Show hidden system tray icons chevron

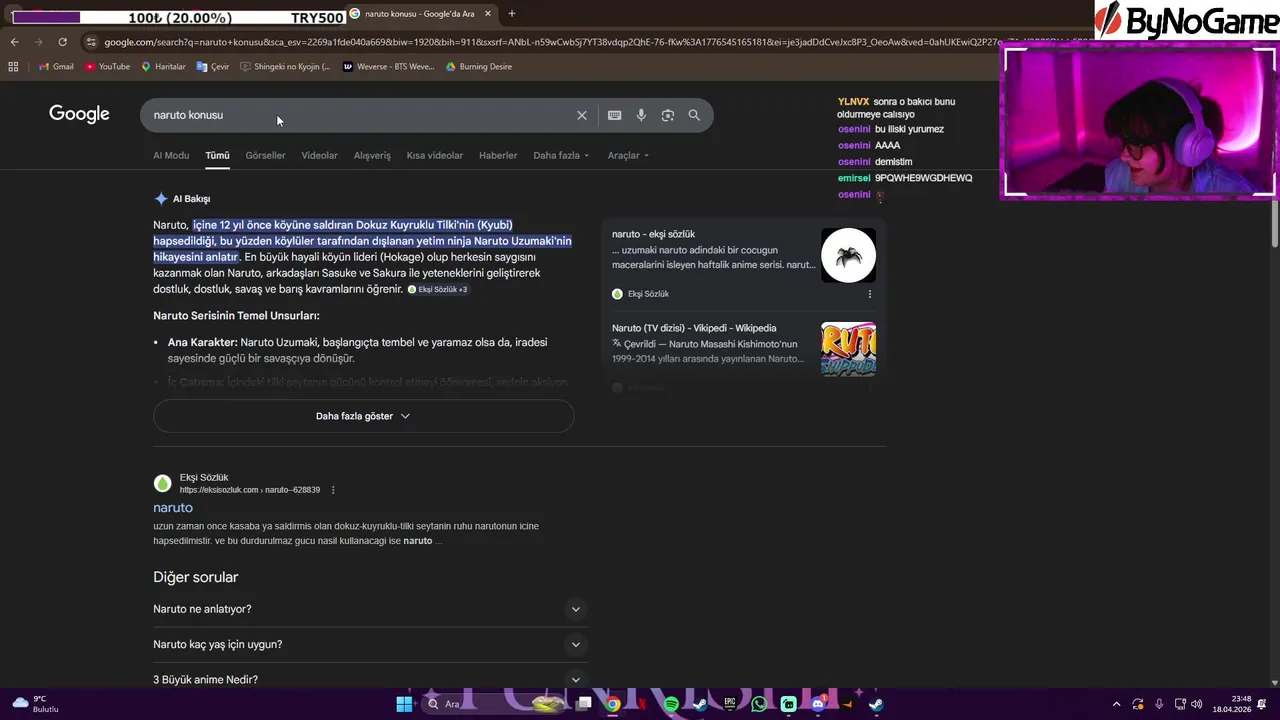pos(1116,704)
